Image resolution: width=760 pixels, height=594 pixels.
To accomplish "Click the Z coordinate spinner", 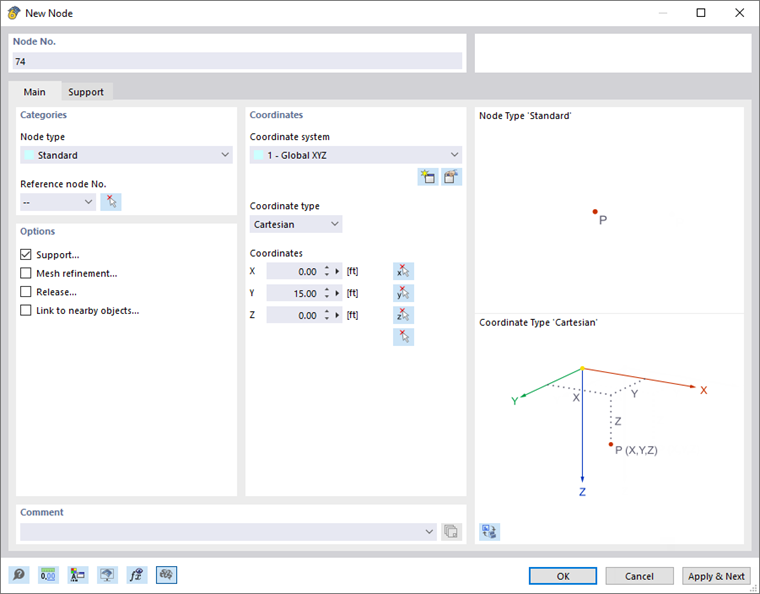I will tap(327, 315).
